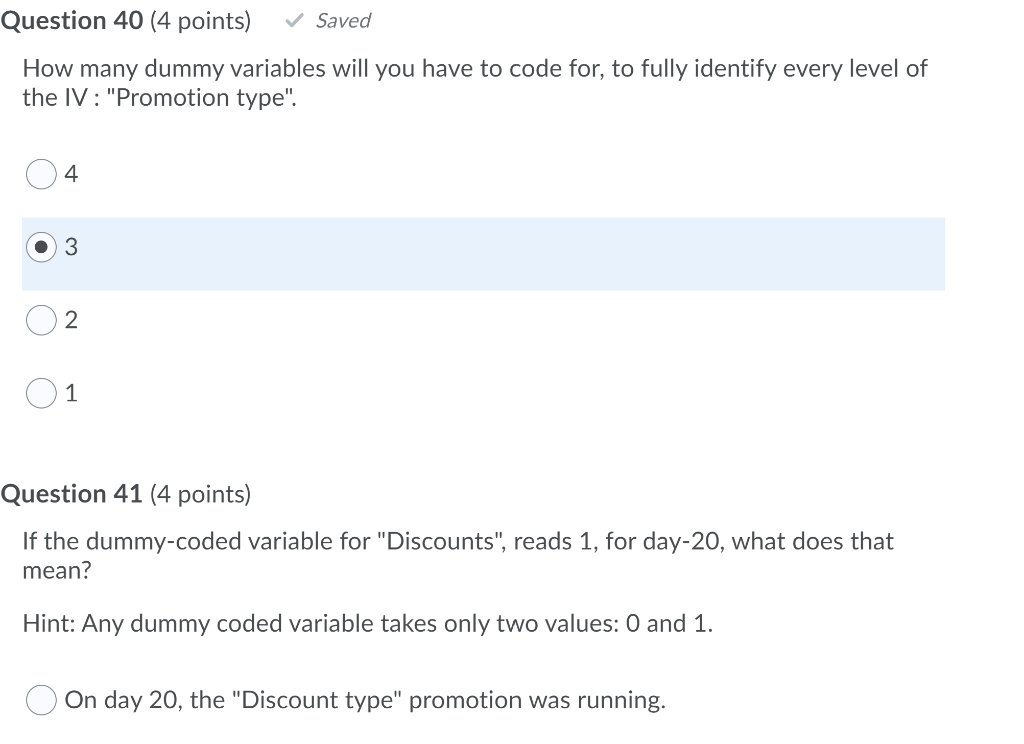
Task: Choose option "2" for Question 40
Action: [40, 320]
